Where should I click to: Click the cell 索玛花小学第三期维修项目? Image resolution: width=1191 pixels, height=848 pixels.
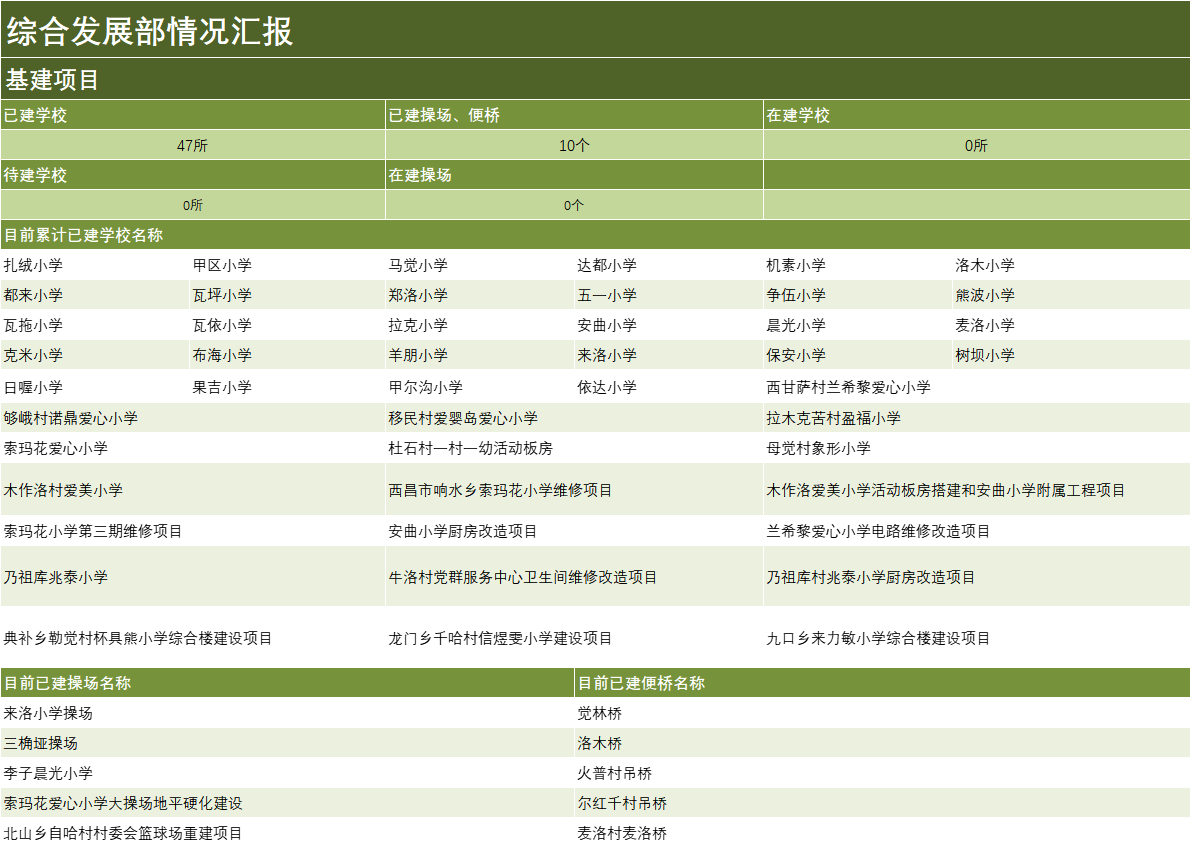click(193, 531)
